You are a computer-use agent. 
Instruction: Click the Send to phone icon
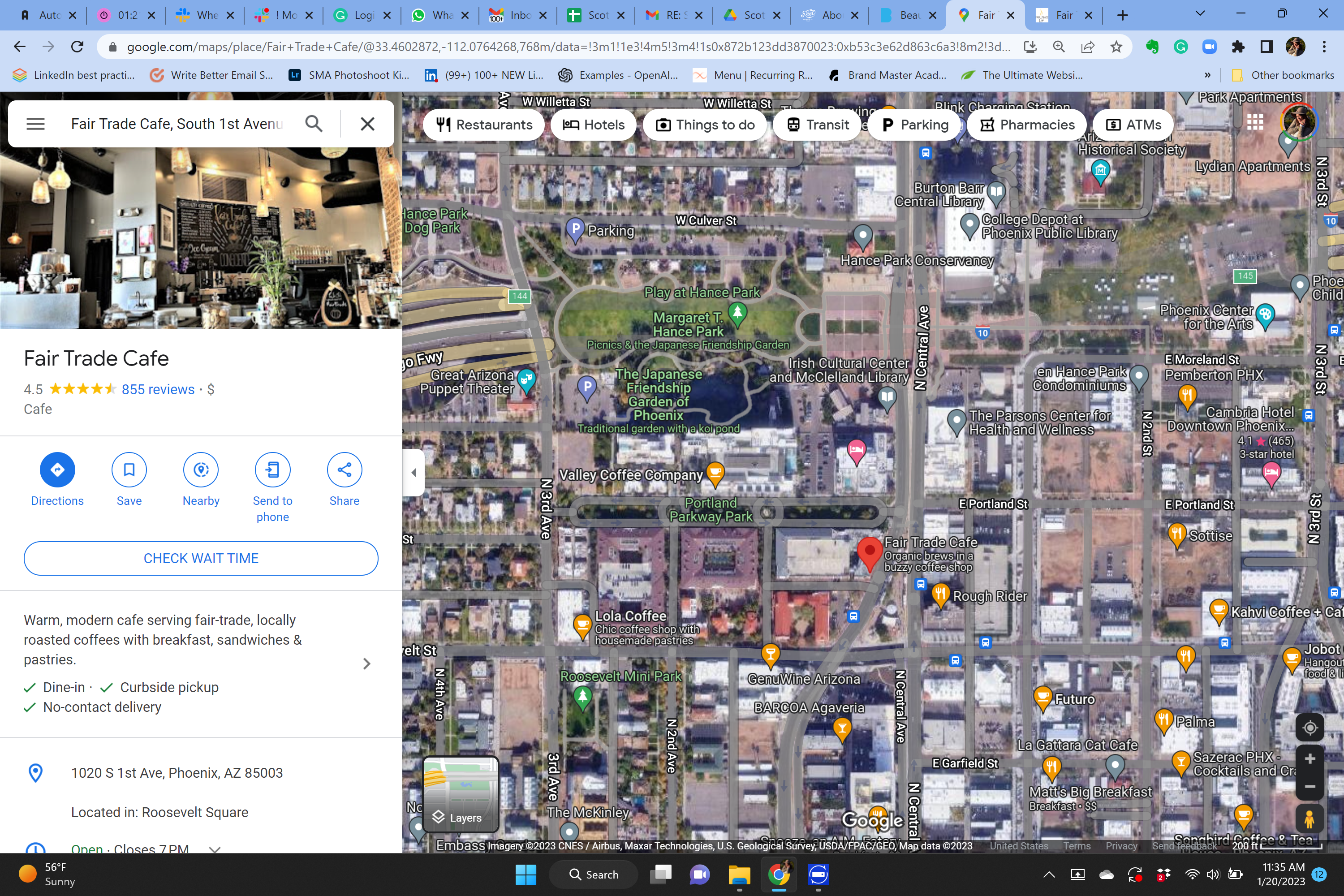pos(272,470)
